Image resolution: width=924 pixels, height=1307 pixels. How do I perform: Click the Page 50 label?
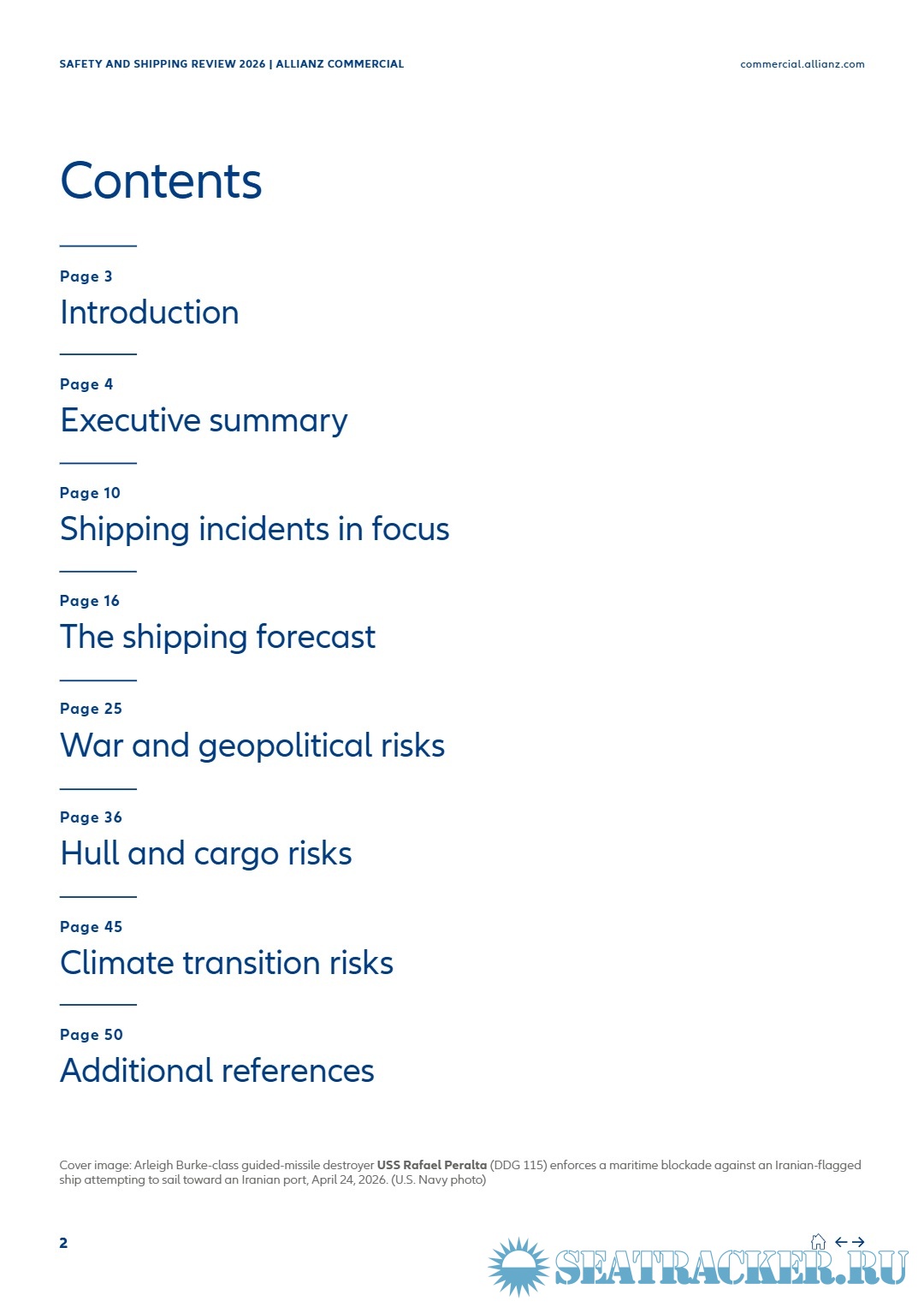91,1035
